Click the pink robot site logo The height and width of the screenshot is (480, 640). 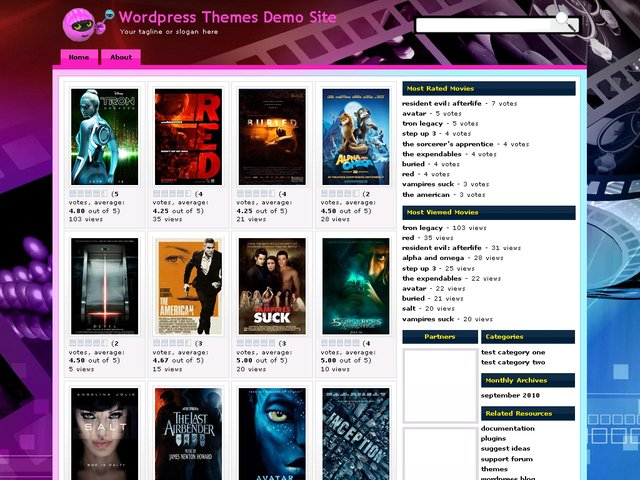(87, 24)
